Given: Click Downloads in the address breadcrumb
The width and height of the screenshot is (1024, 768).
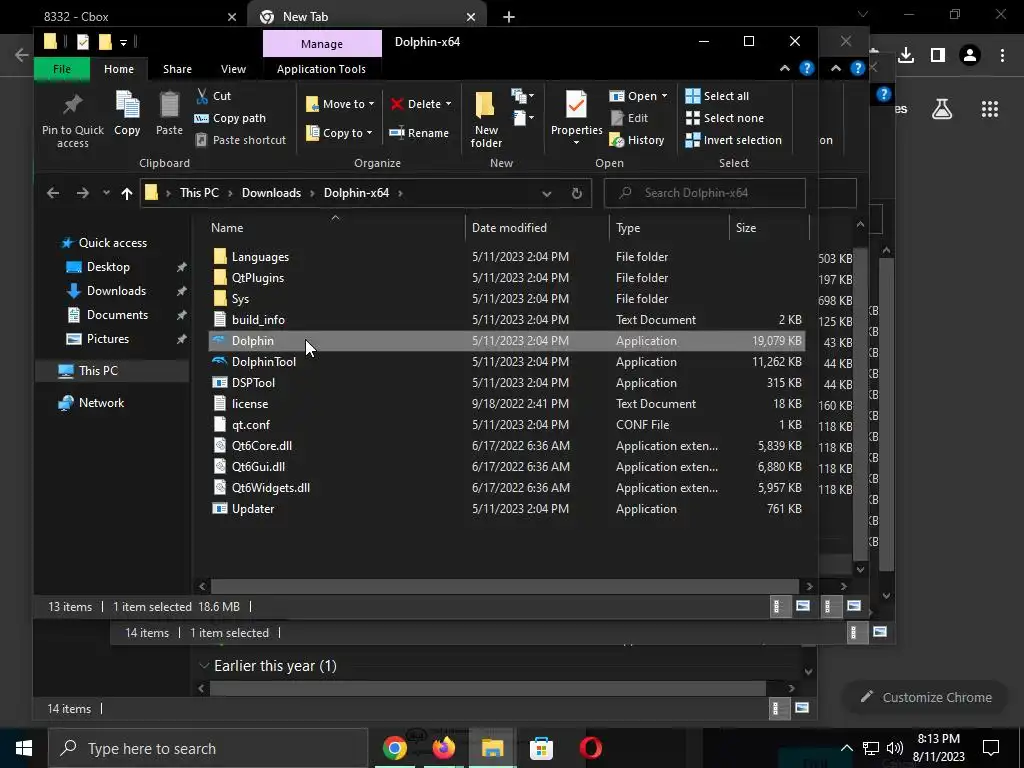Looking at the screenshot, I should click(x=271, y=193).
